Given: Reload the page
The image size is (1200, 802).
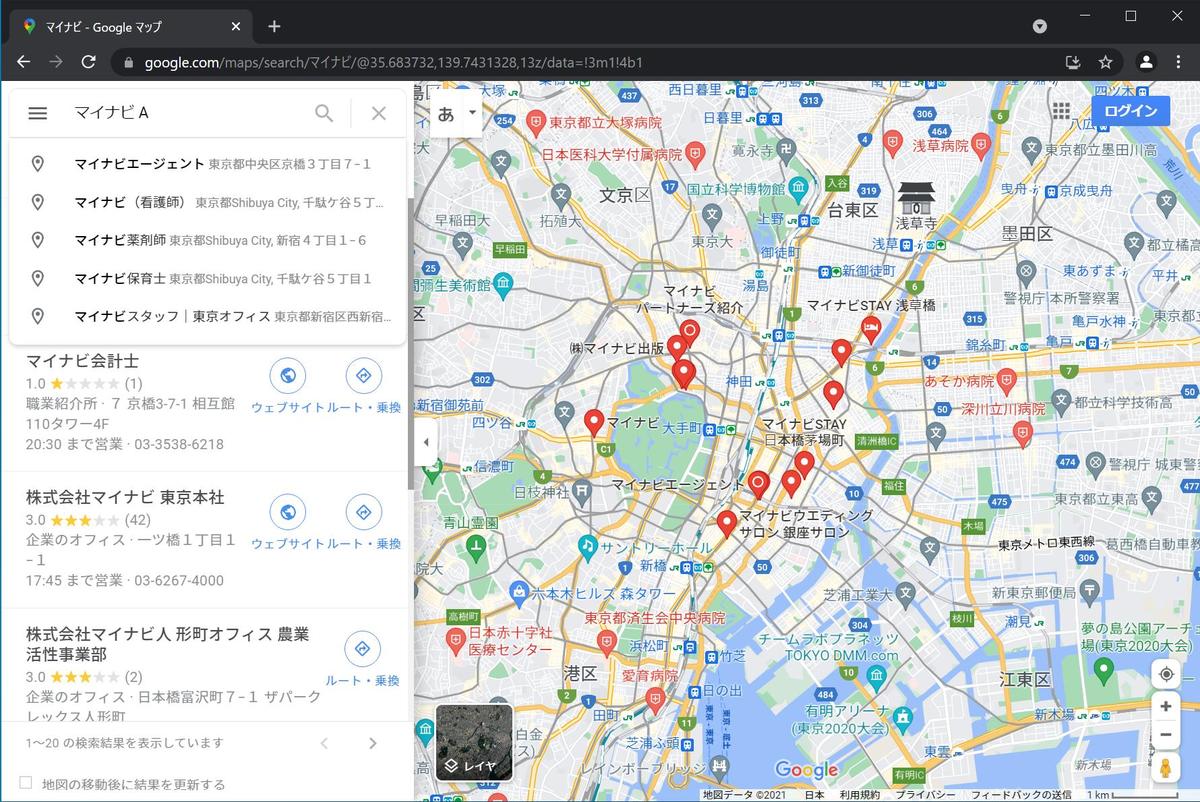Looking at the screenshot, I should pos(88,62).
